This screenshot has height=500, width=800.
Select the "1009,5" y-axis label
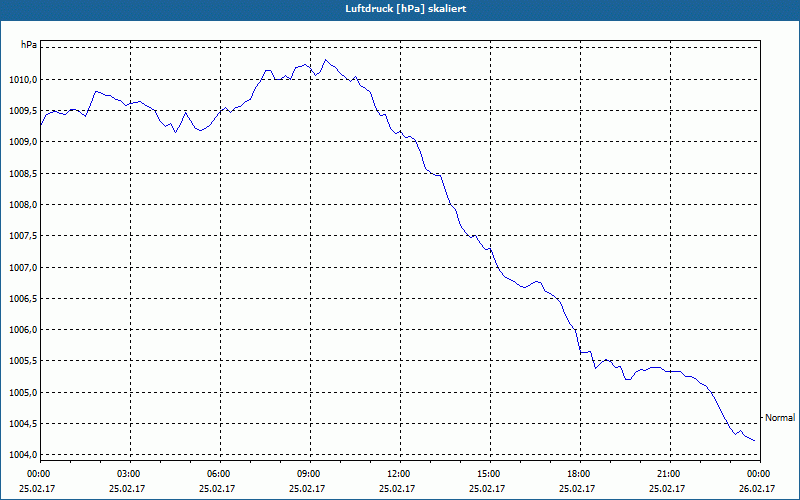pyautogui.click(x=22, y=111)
